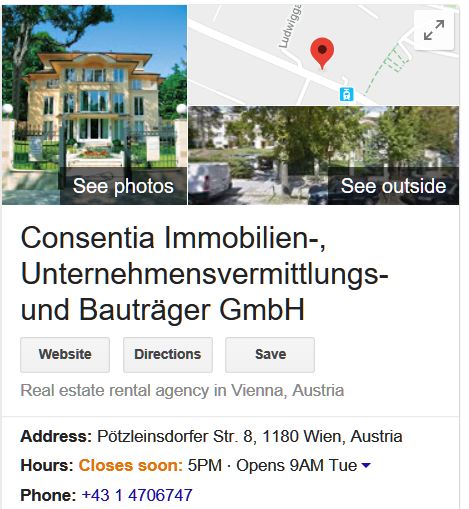Expand the opening hours dropdown arrow

coord(366,465)
